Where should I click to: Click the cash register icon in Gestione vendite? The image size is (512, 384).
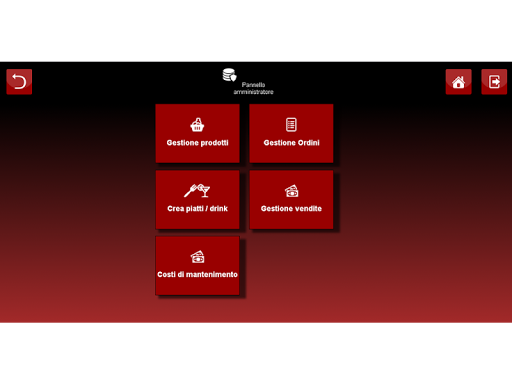coord(291,191)
